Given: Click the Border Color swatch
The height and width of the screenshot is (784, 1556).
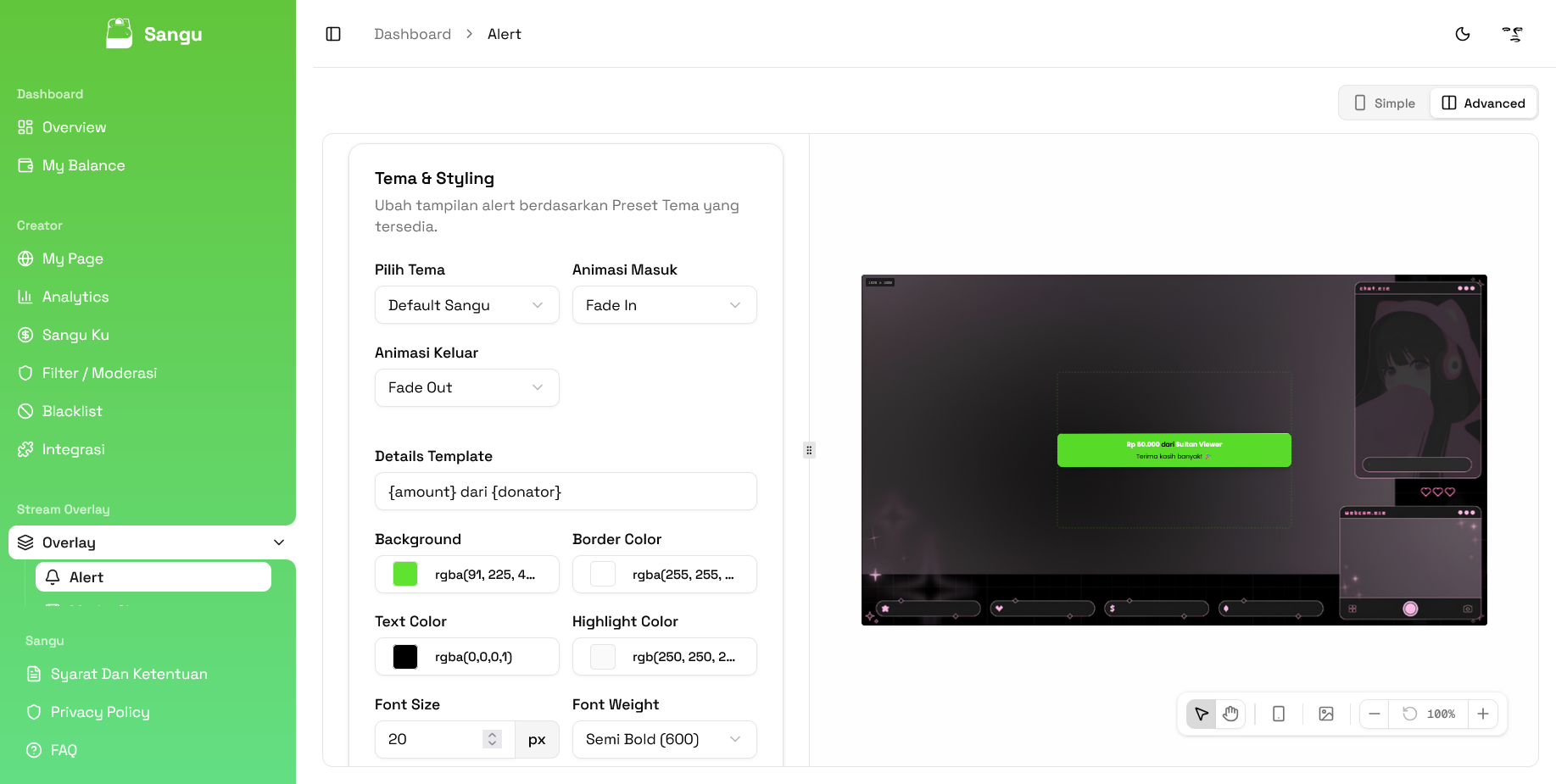Looking at the screenshot, I should click(x=603, y=574).
